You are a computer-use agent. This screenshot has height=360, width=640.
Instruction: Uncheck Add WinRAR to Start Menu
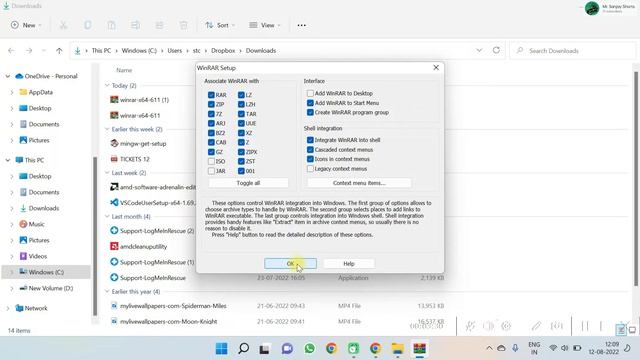coord(310,103)
